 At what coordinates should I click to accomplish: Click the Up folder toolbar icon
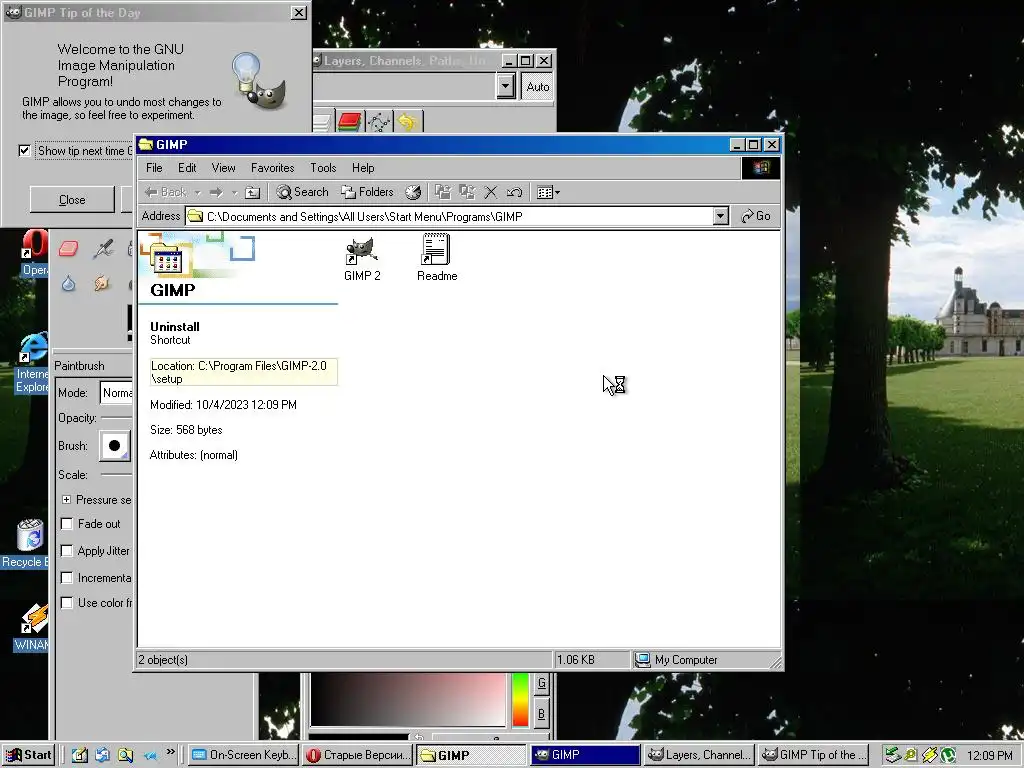(x=253, y=192)
